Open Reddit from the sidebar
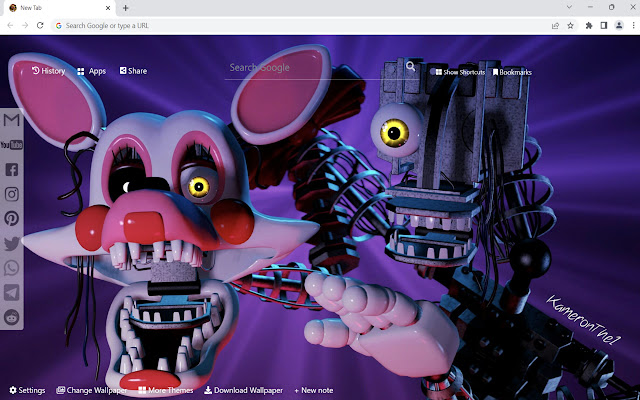 point(11,317)
